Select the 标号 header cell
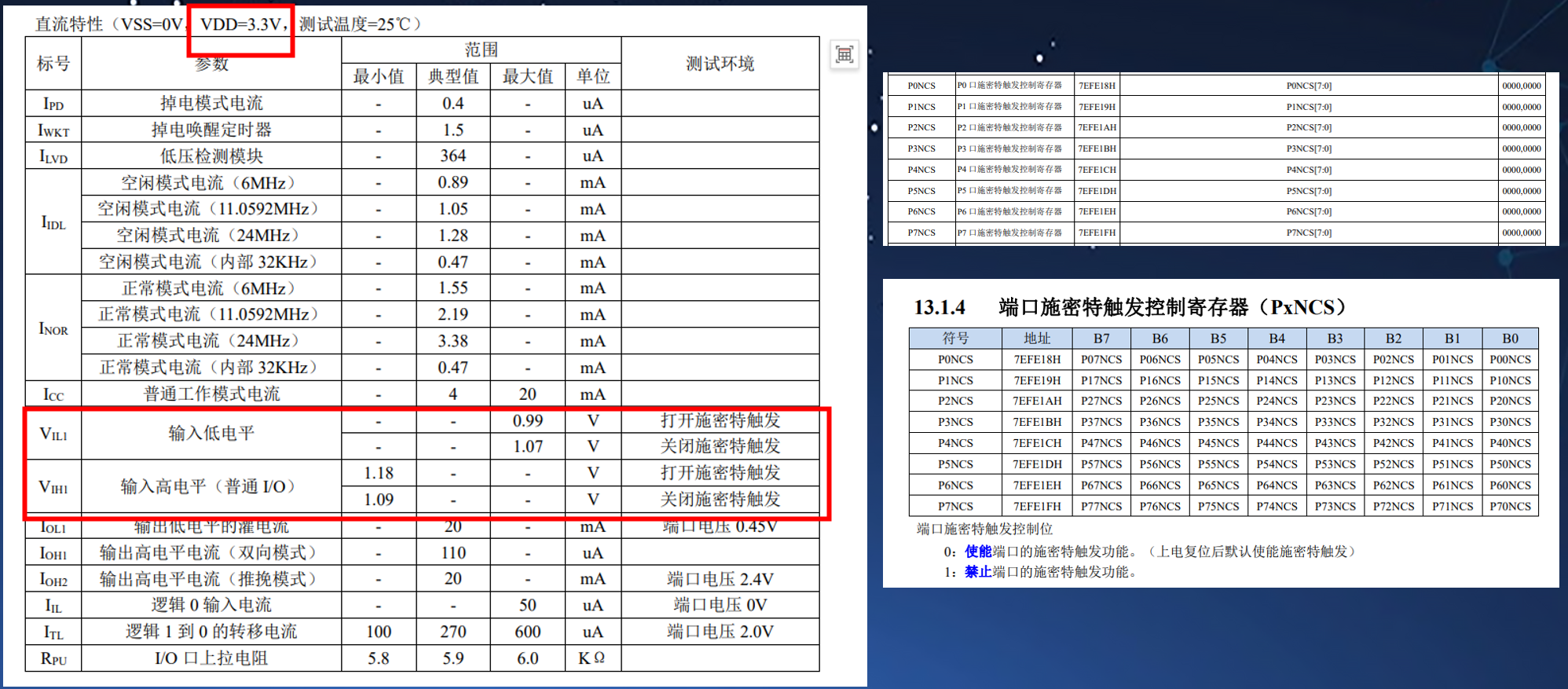 (53, 63)
